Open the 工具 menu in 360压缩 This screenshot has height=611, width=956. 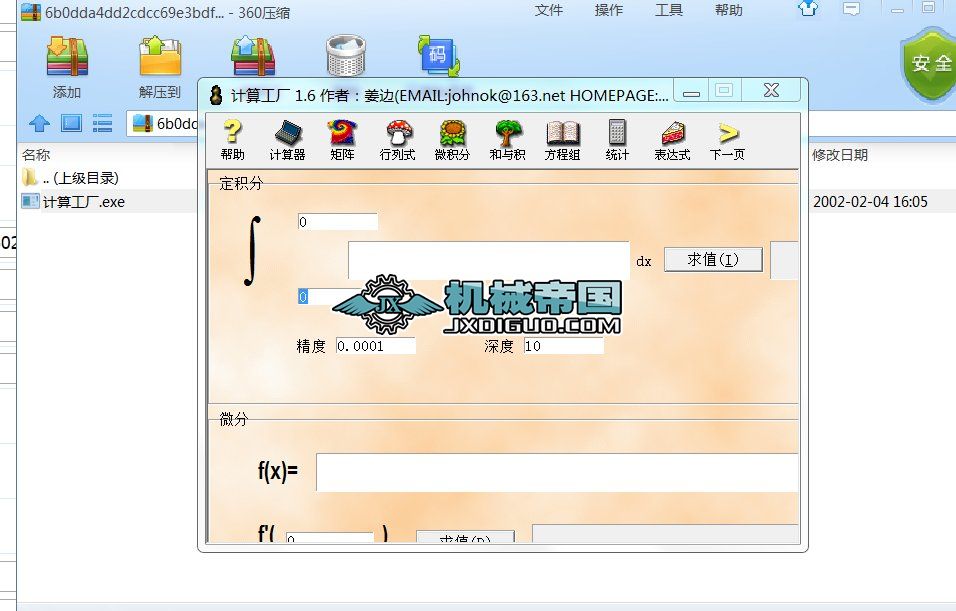click(669, 10)
